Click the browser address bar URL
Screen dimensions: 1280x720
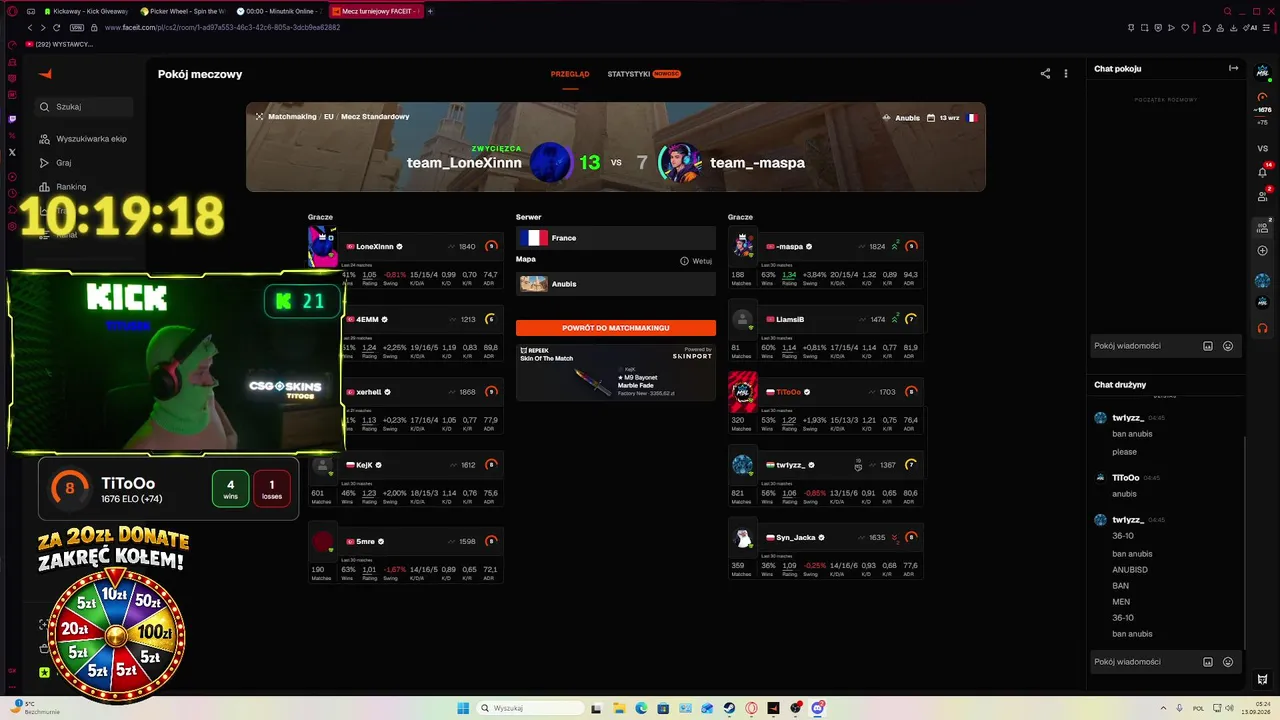tap(222, 28)
